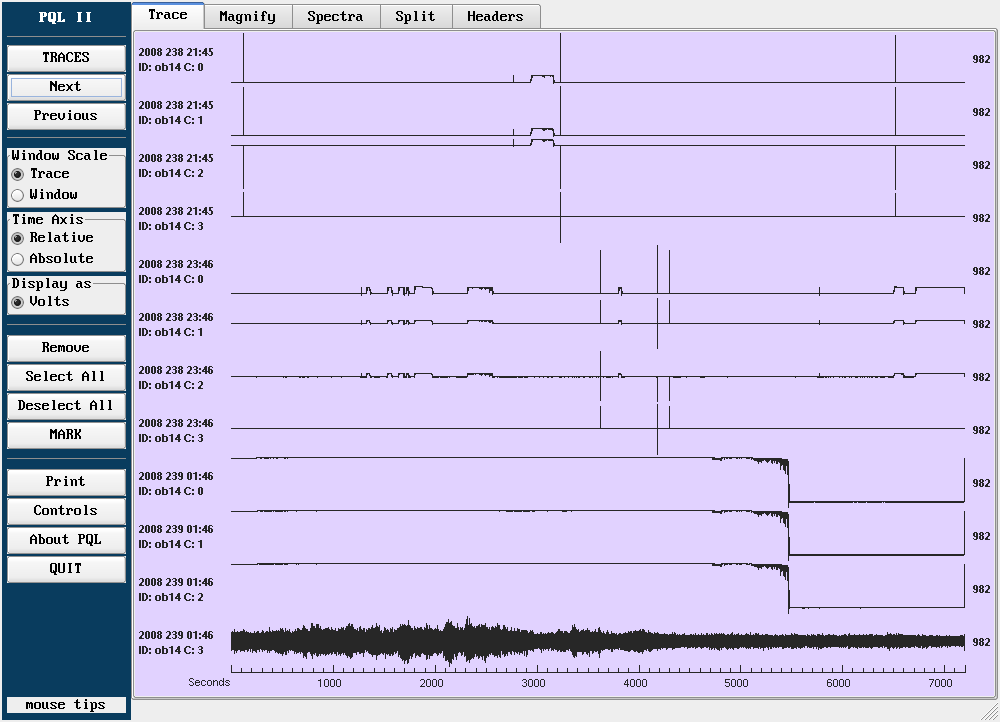Screen dimensions: 1000x722
Task: Open the Controls panel
Action: tap(66, 511)
